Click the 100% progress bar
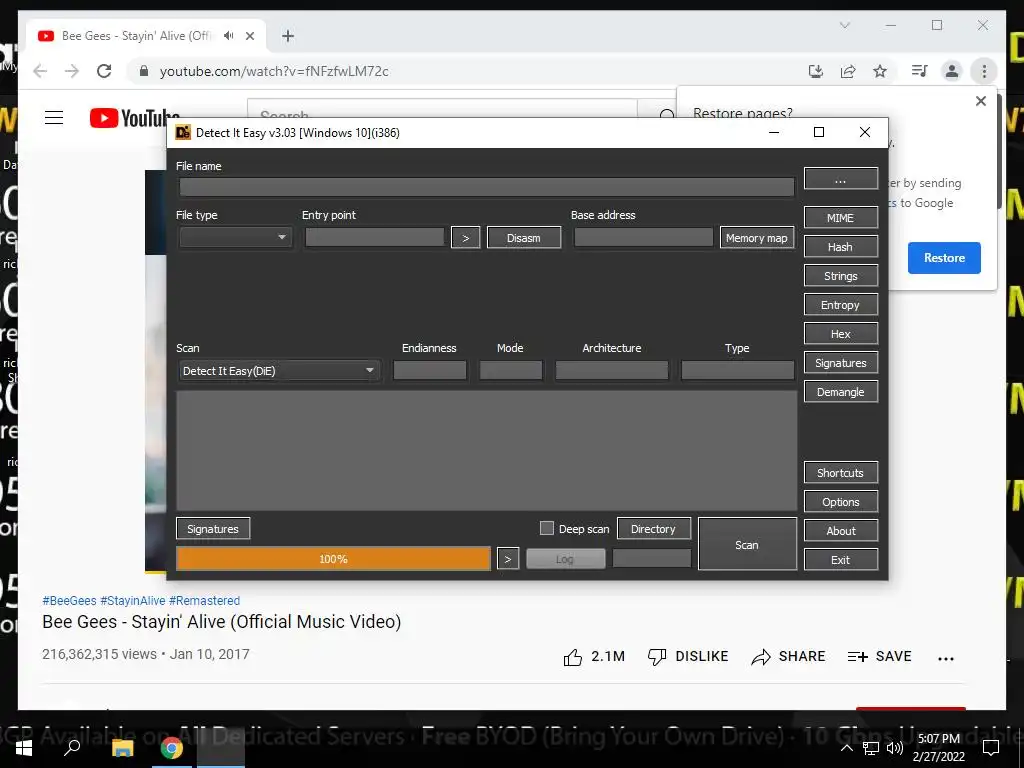The image size is (1024, 768). [x=333, y=559]
